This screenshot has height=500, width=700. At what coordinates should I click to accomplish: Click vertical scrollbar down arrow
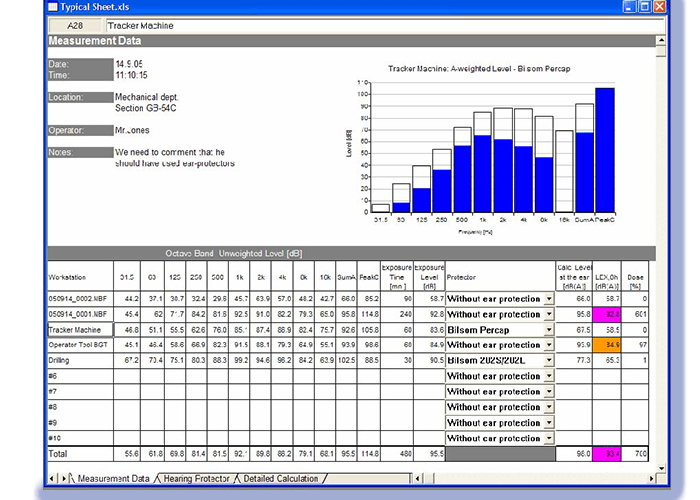(x=661, y=468)
